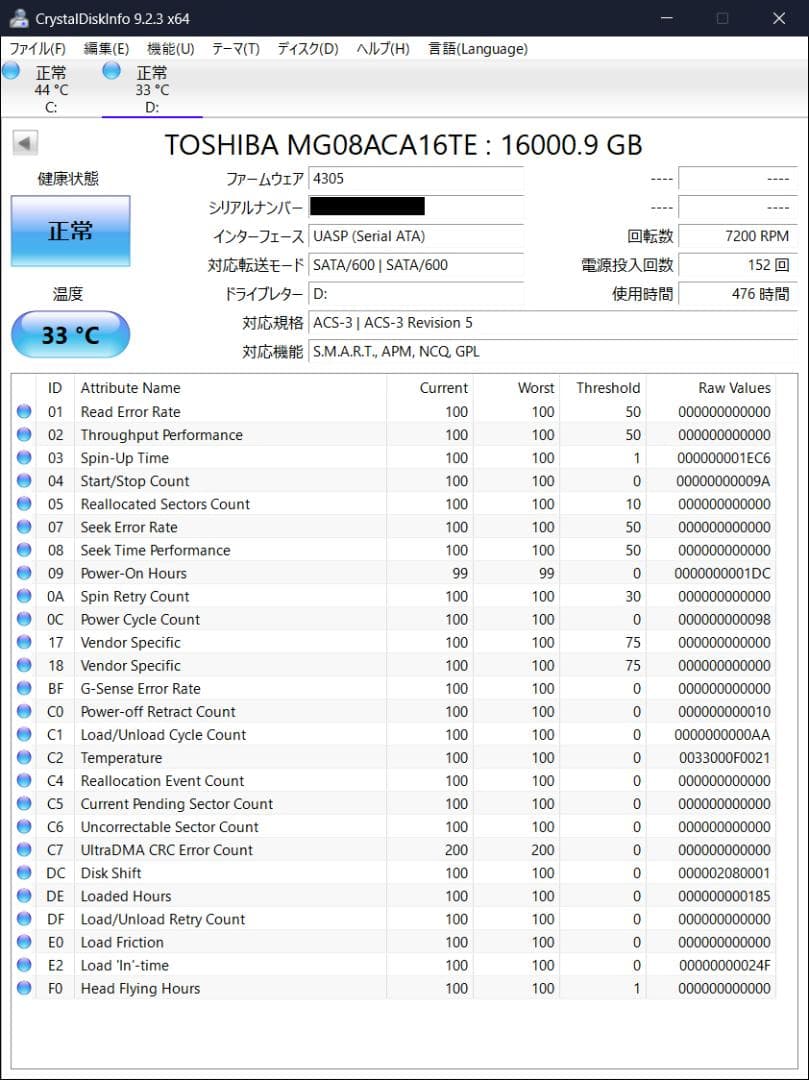Click the blue dot next to Power-On Hours
Screen dimensions: 809x1080
23,573
